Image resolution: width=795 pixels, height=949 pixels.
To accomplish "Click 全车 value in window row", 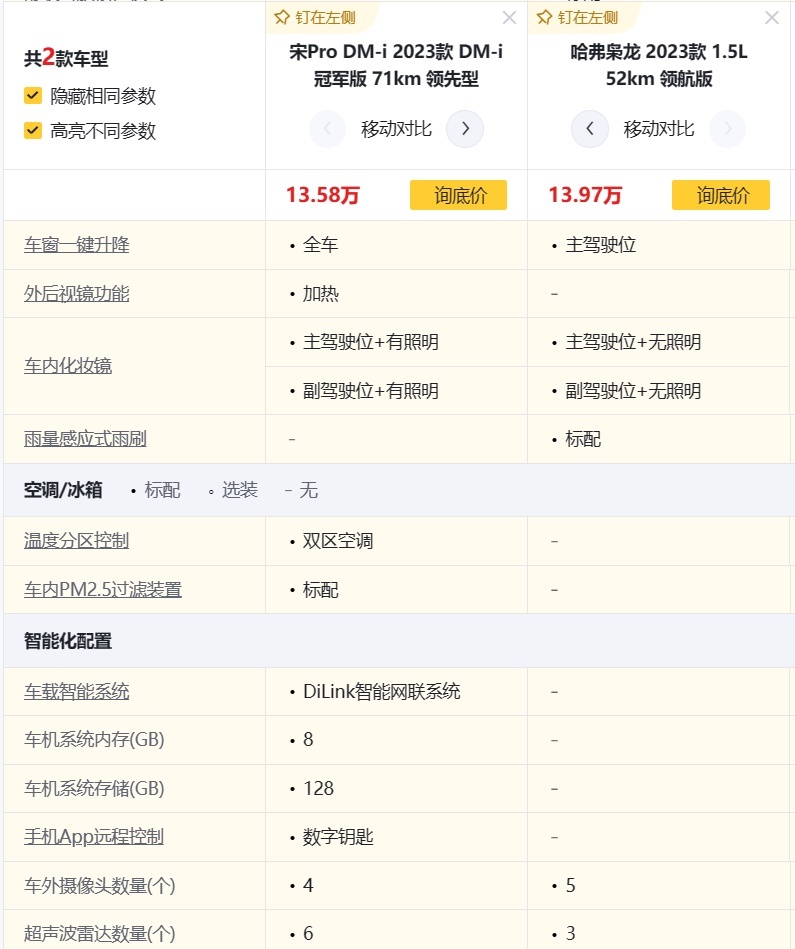I will tap(320, 245).
